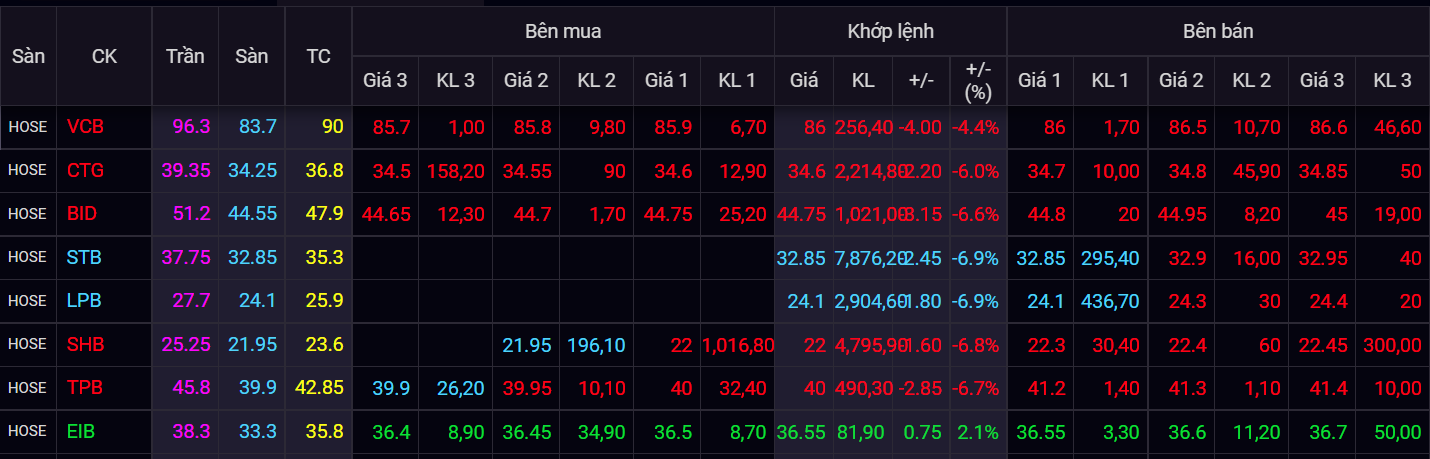Click TPB percent change -6.7%

(x=974, y=388)
